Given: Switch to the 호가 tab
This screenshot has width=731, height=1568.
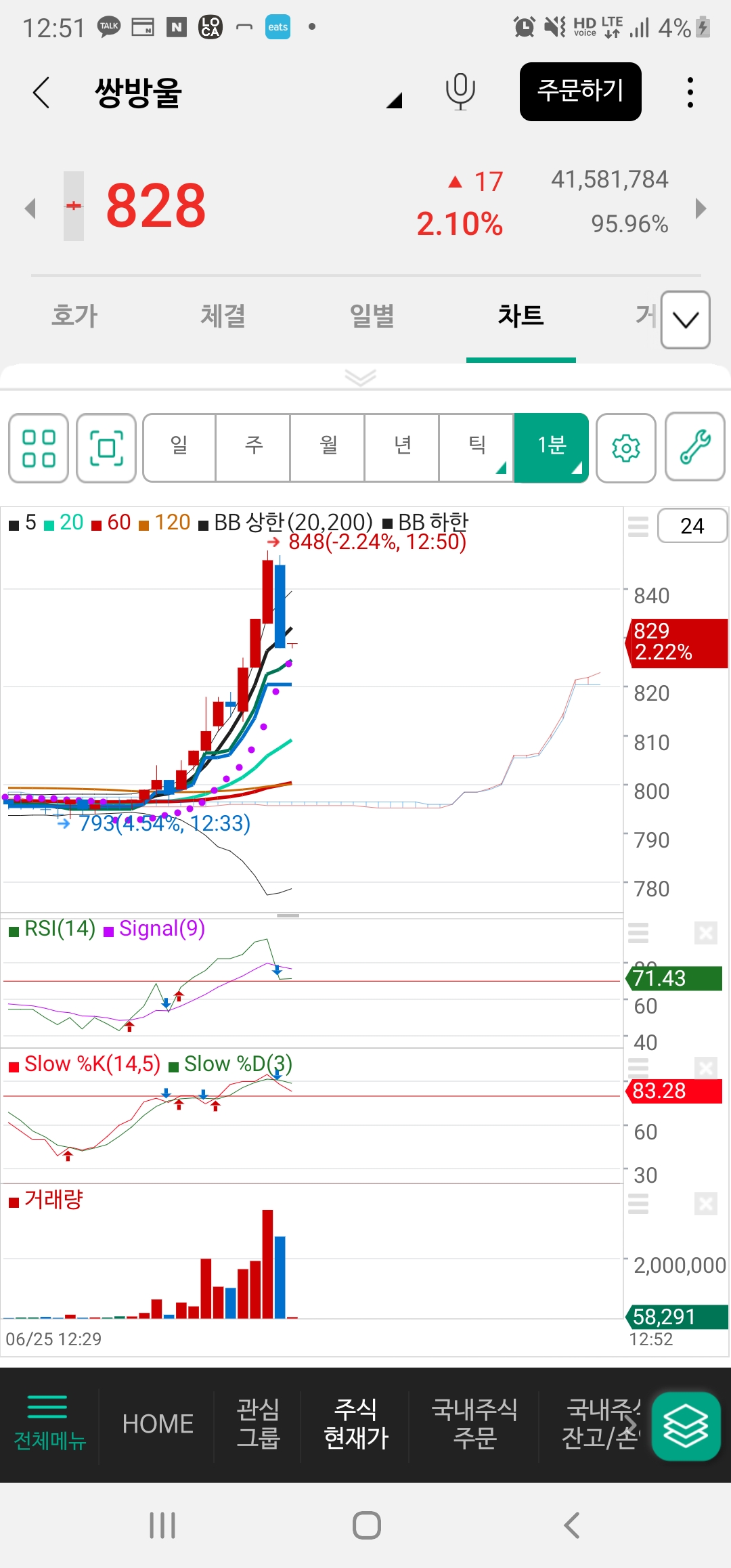Looking at the screenshot, I should [x=74, y=315].
